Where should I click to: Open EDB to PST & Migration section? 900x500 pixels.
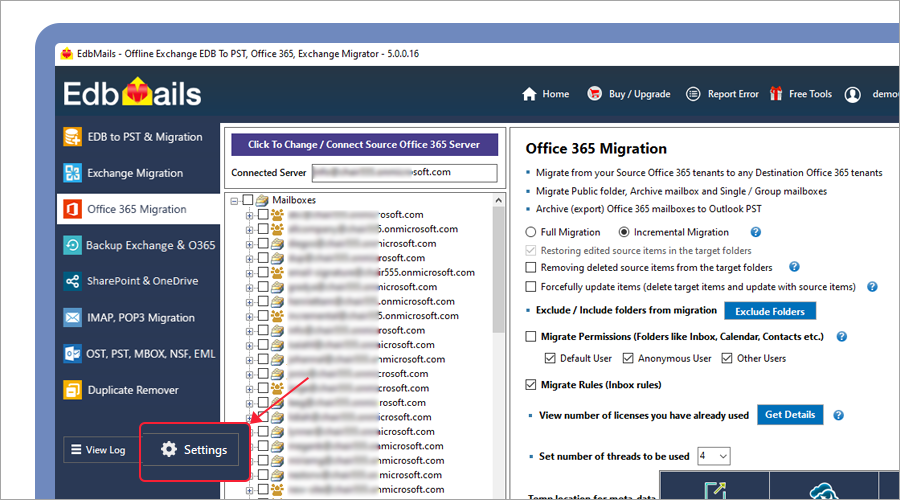click(138, 137)
